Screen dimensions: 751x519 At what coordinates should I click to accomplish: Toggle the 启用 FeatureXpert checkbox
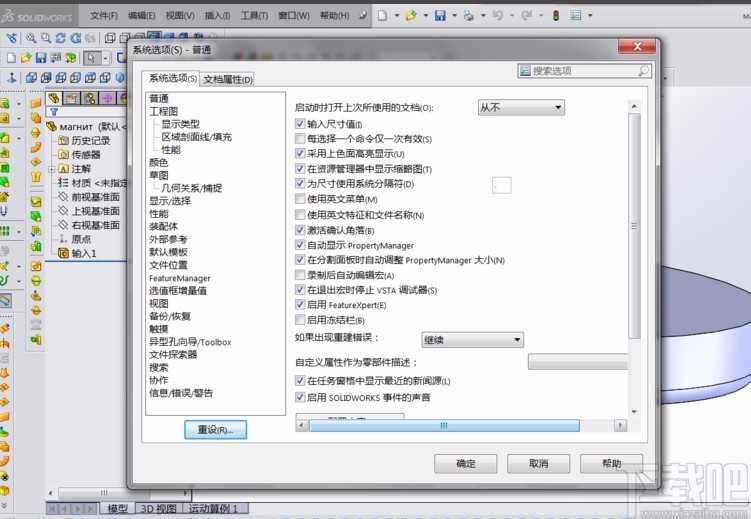300,305
